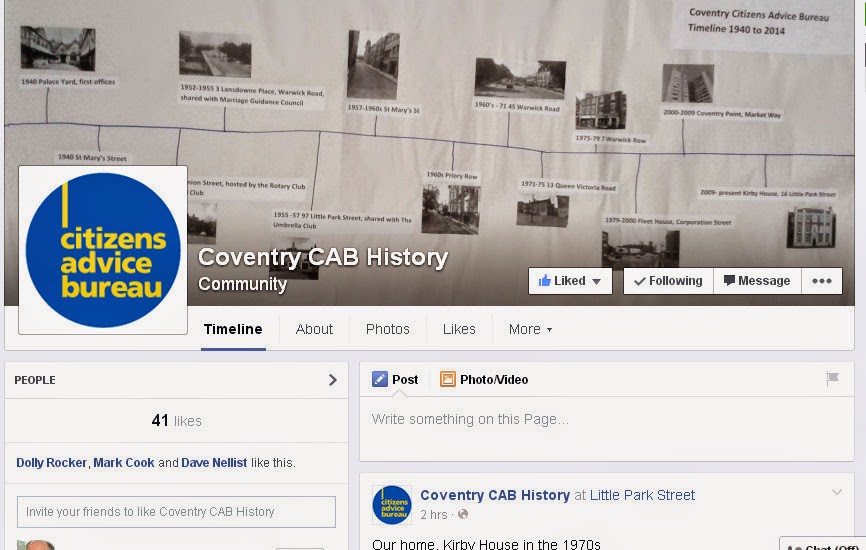
Task: Open Dave Nellist's profile link
Action: 214,463
